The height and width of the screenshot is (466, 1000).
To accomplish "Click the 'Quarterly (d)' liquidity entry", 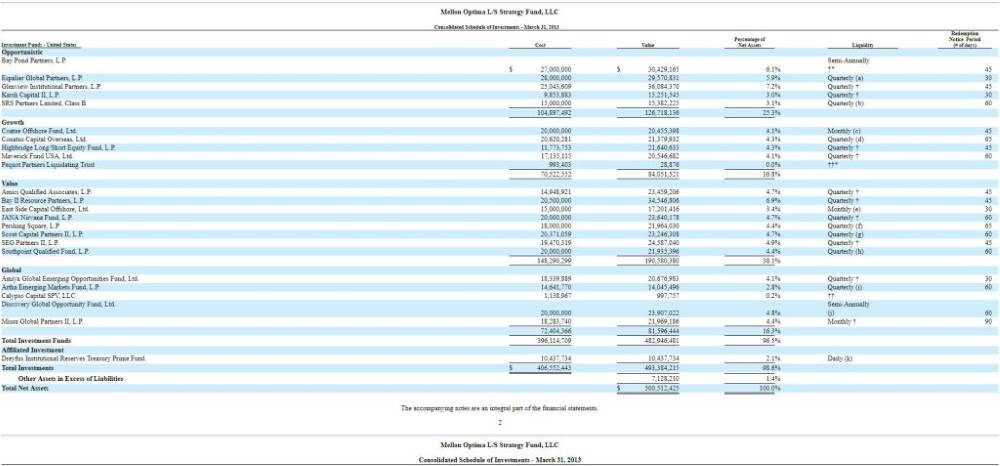I will tap(845, 139).
